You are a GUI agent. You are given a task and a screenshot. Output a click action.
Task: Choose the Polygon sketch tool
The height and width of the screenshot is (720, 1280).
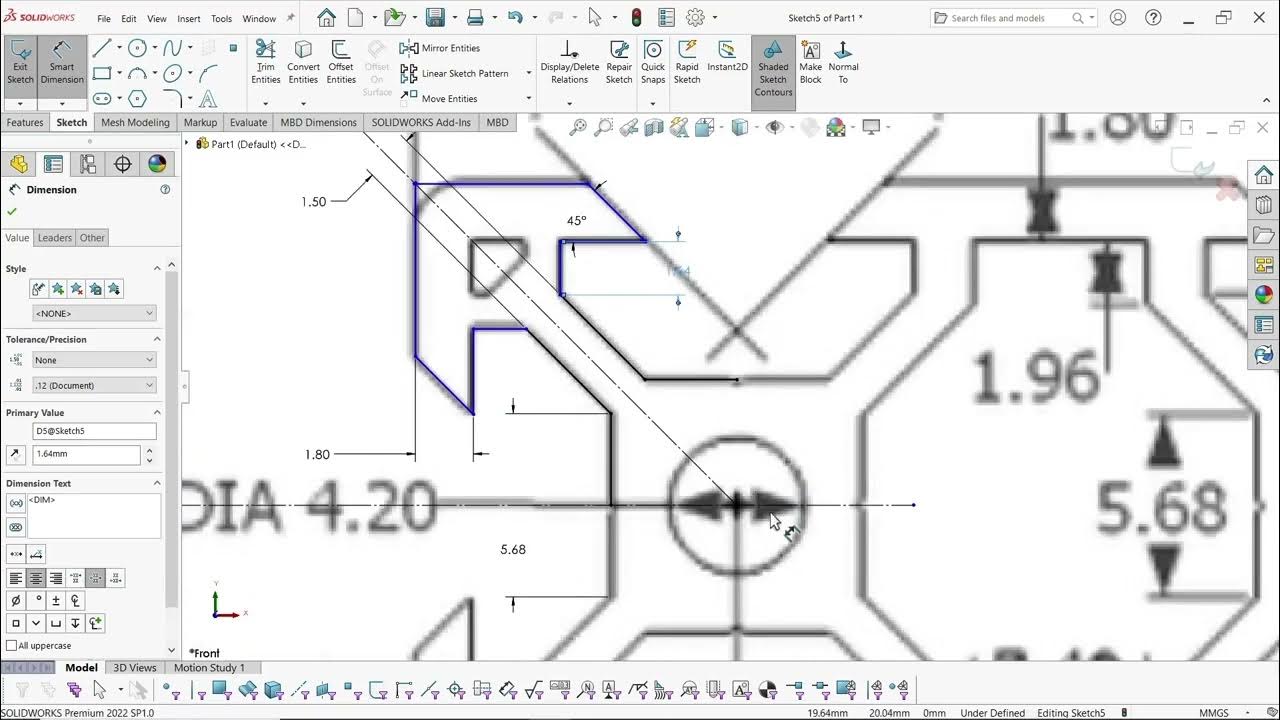(x=138, y=98)
